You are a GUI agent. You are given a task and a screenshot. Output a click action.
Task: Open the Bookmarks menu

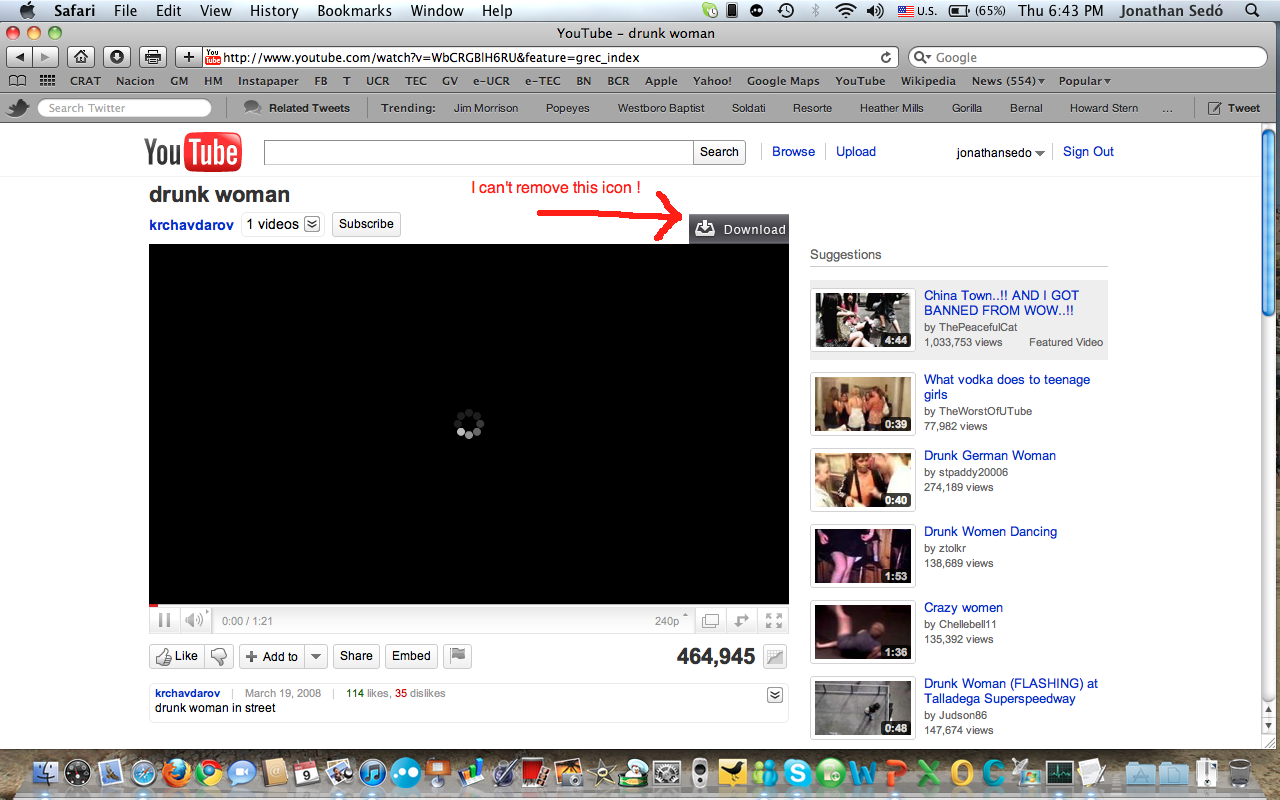coord(354,11)
